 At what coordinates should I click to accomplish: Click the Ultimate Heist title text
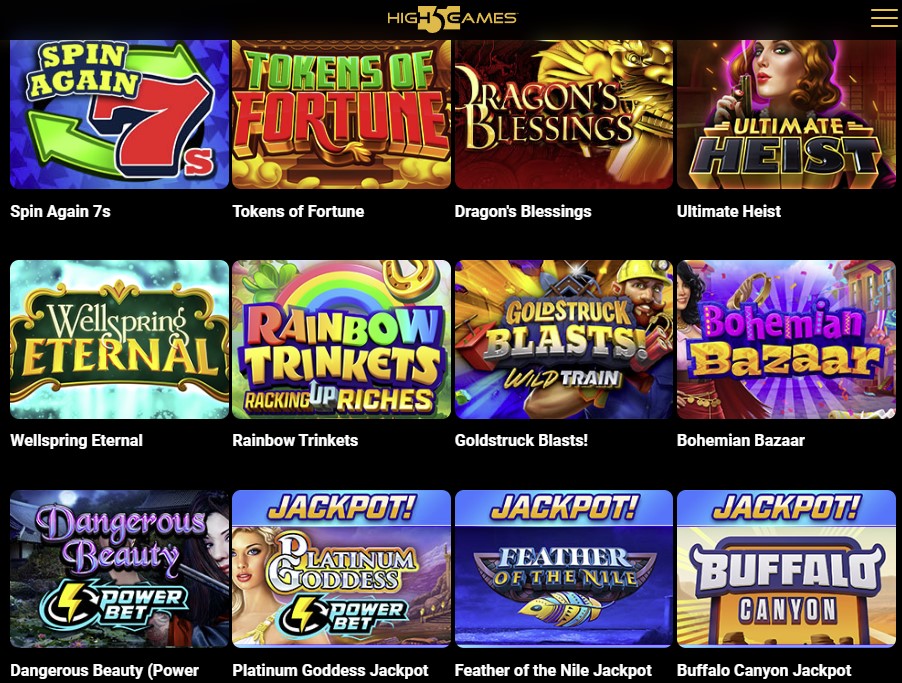pos(729,211)
